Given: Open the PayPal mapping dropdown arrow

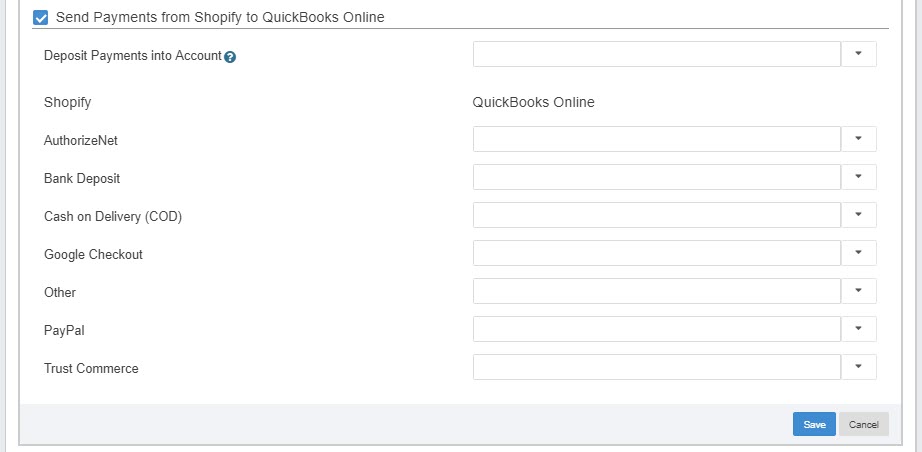Looking at the screenshot, I should tap(858, 329).
